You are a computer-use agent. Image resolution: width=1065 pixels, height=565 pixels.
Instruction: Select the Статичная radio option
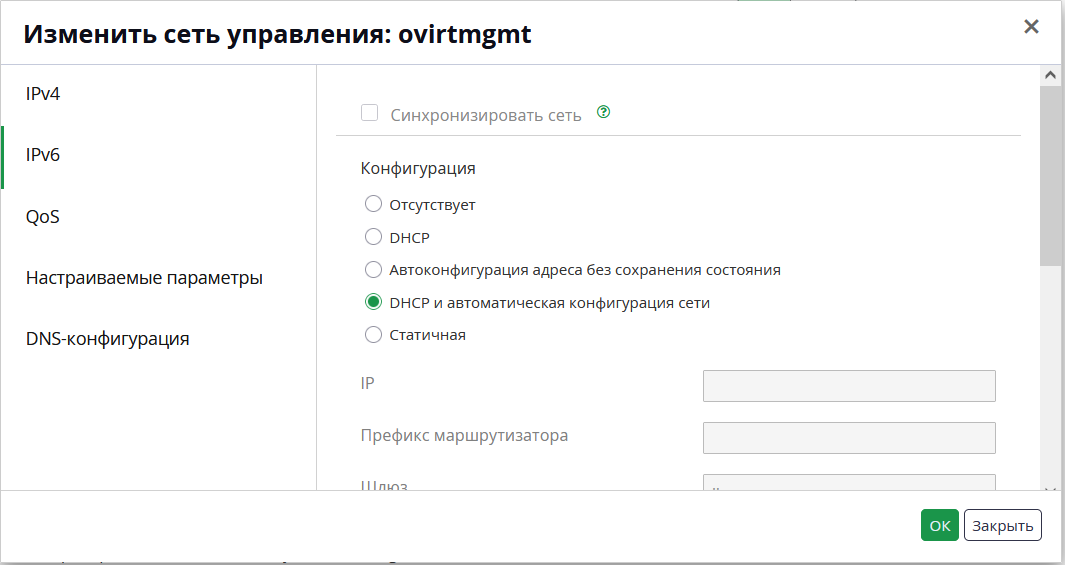click(374, 334)
